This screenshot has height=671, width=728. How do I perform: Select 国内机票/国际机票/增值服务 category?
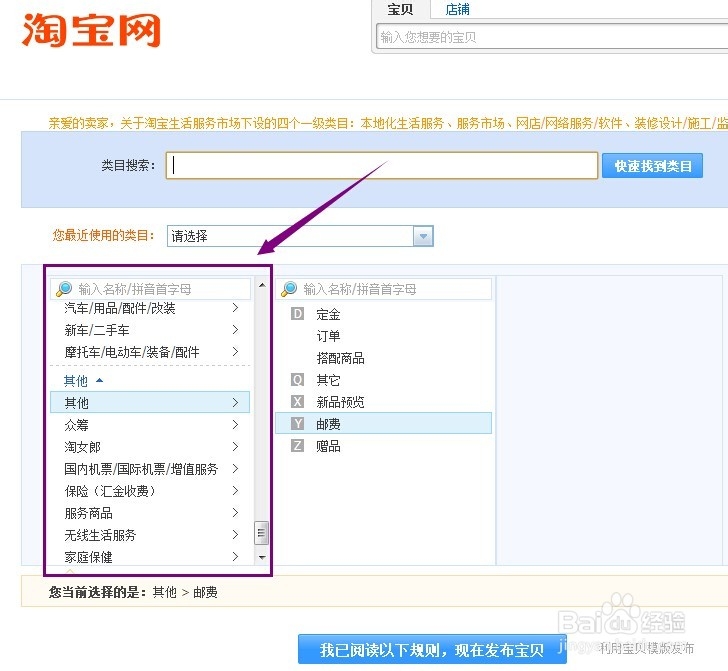pos(150,469)
